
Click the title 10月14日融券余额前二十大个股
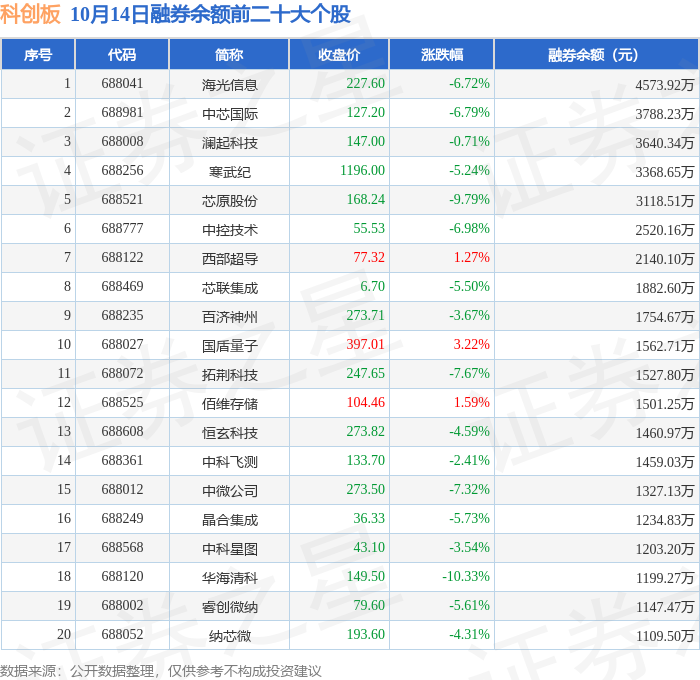click(x=210, y=14)
